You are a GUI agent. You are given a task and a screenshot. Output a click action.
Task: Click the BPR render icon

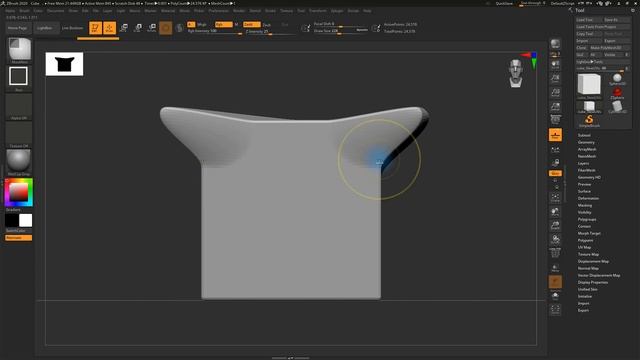(555, 43)
